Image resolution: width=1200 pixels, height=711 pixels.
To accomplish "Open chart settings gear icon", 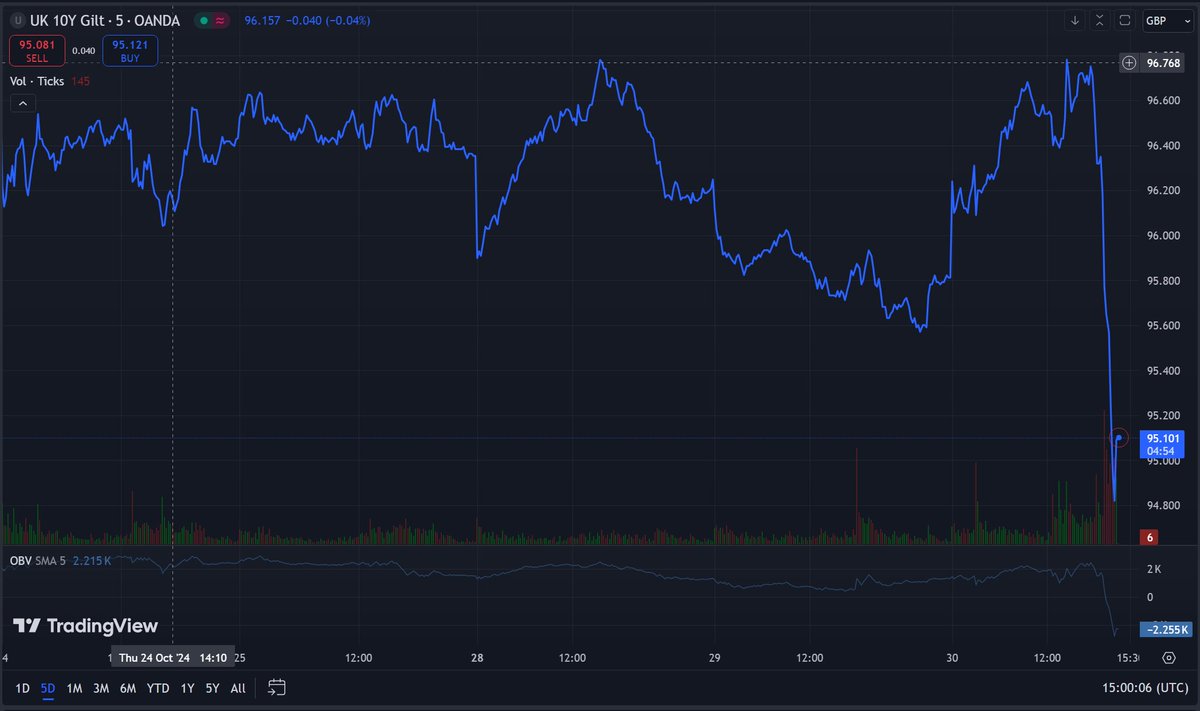I will coord(1168,658).
